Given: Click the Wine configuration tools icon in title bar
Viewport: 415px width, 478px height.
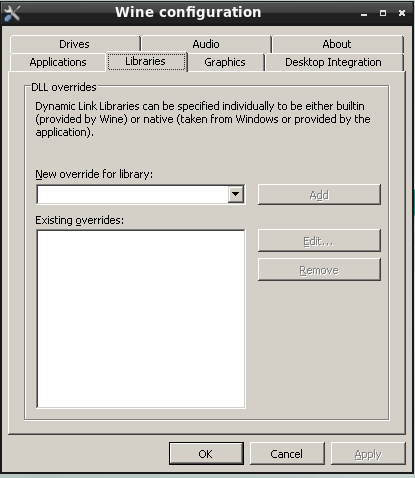Looking at the screenshot, I should click(x=12, y=13).
